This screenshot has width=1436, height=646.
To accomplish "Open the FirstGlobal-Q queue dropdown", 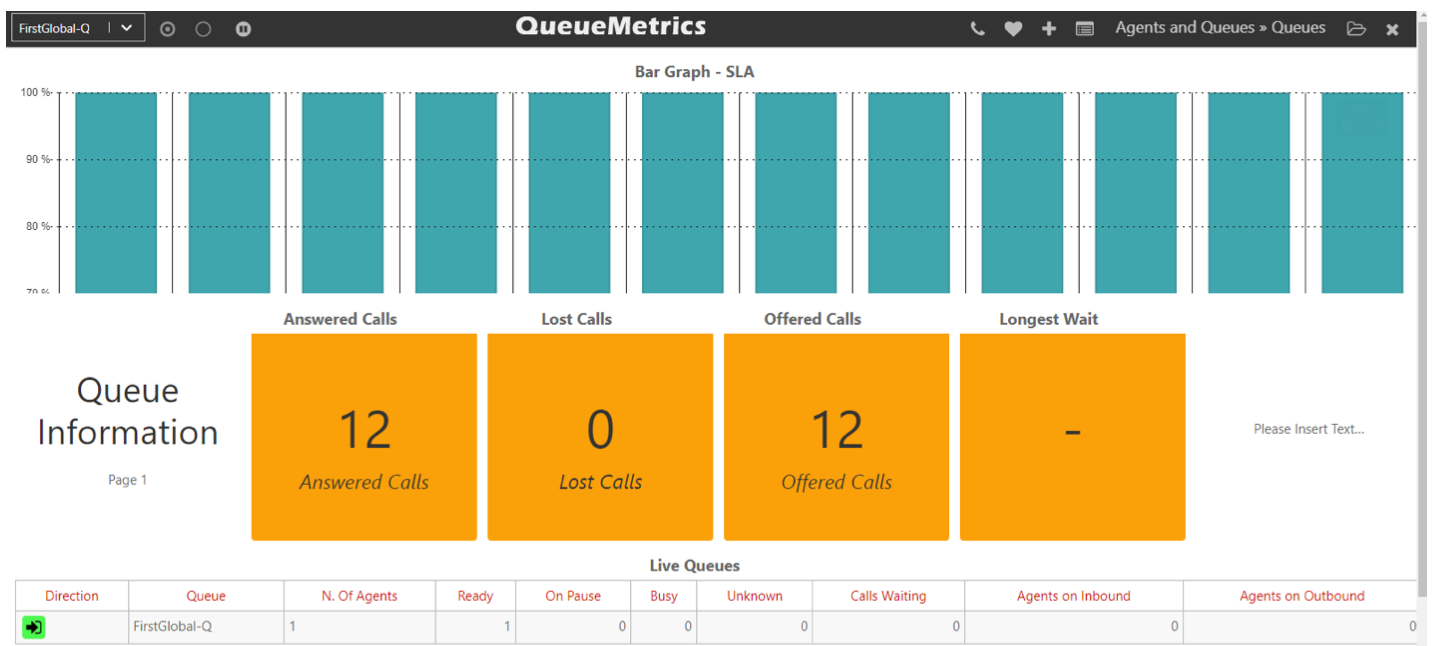I will click(x=77, y=28).
